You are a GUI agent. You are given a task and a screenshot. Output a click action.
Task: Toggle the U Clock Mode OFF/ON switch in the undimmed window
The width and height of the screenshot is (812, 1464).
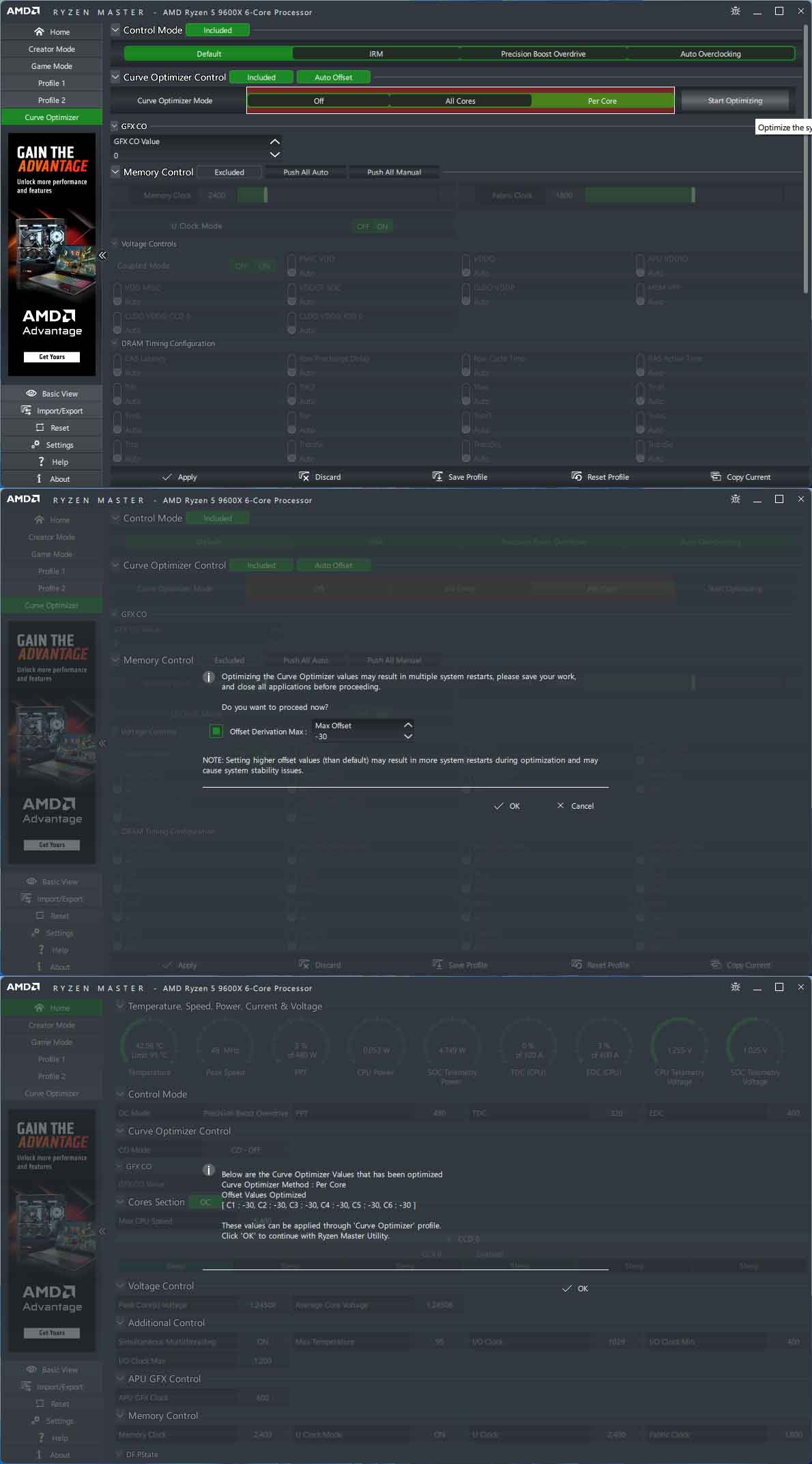pyautogui.click(x=373, y=226)
